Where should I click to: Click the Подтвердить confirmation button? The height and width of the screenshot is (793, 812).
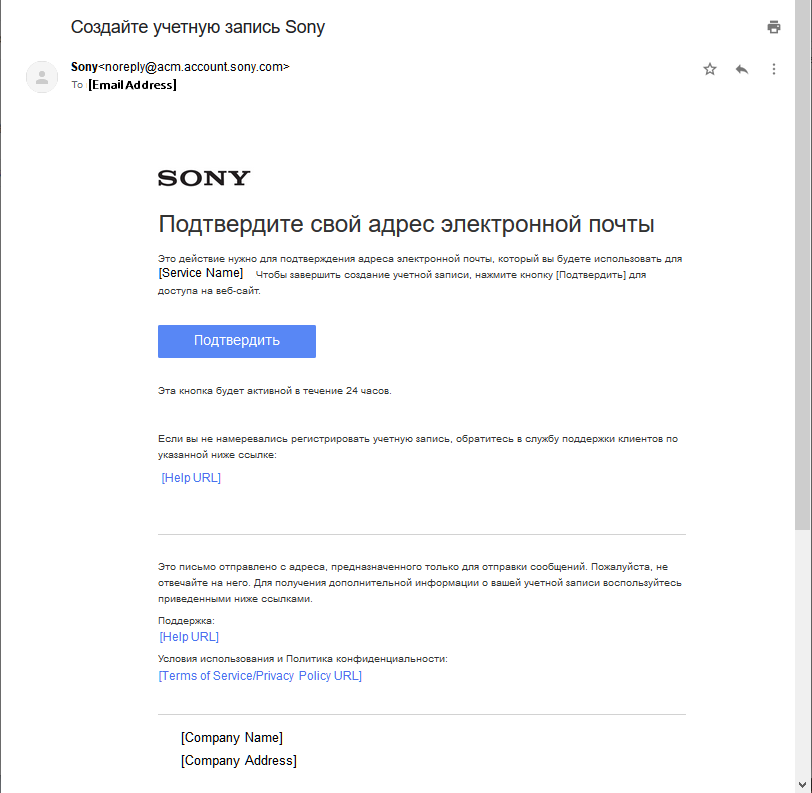pos(236,341)
